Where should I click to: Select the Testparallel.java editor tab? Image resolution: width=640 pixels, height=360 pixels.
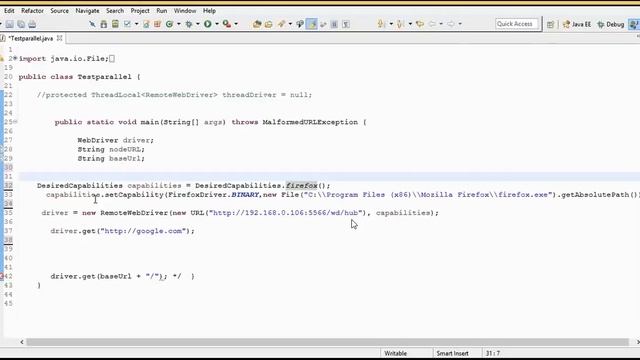(x=31, y=38)
